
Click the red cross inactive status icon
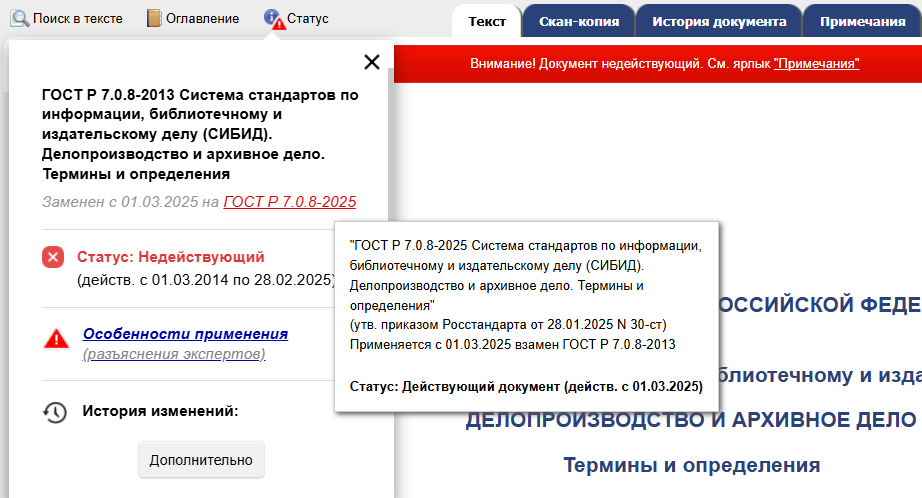(53, 257)
